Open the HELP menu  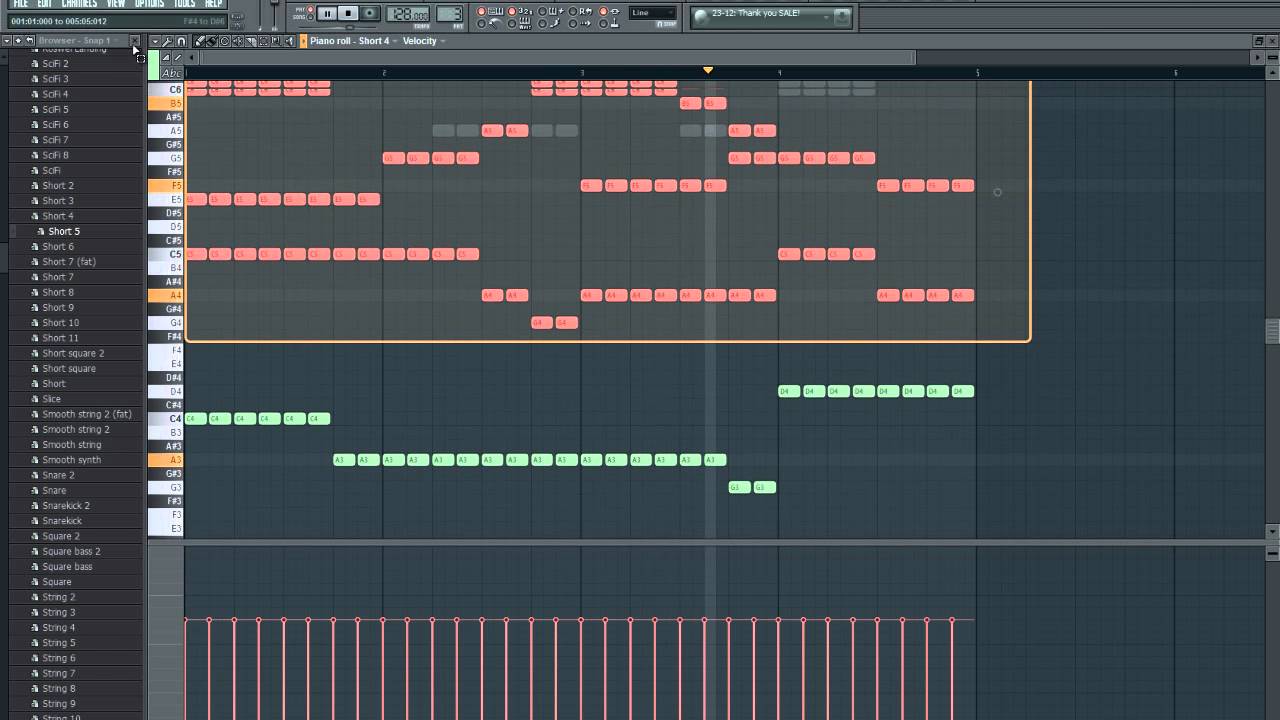pos(214,4)
